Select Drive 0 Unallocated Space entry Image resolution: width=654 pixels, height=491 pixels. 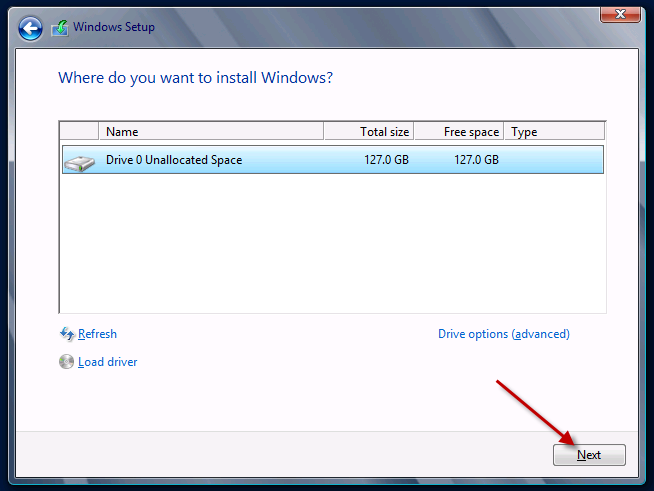coord(174,160)
